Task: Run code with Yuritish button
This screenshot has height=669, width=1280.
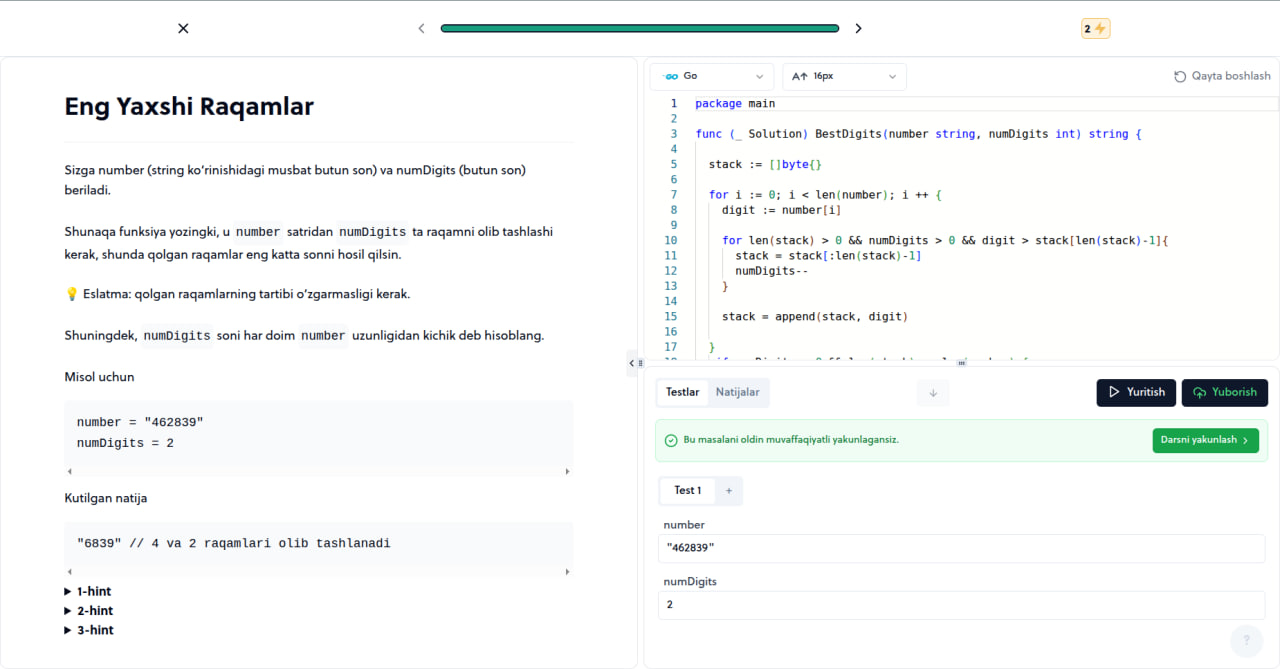Action: tap(1136, 392)
